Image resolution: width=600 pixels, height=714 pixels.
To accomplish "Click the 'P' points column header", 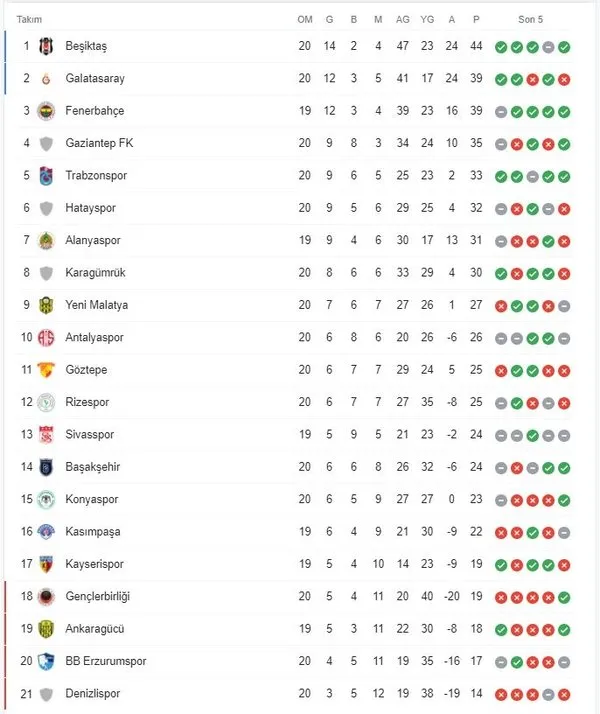I will pyautogui.click(x=477, y=20).
